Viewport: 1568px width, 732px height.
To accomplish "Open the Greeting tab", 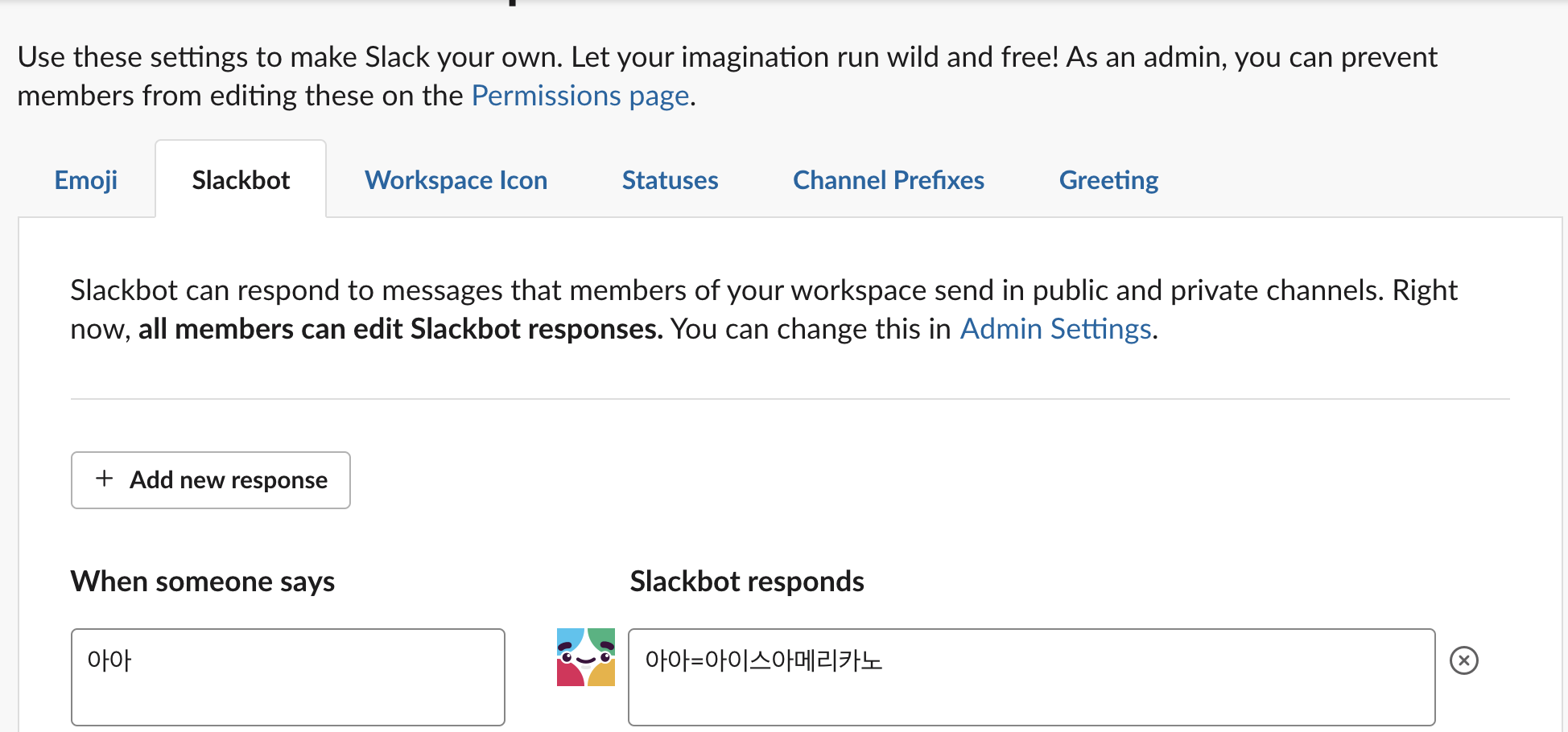I will point(1108,180).
